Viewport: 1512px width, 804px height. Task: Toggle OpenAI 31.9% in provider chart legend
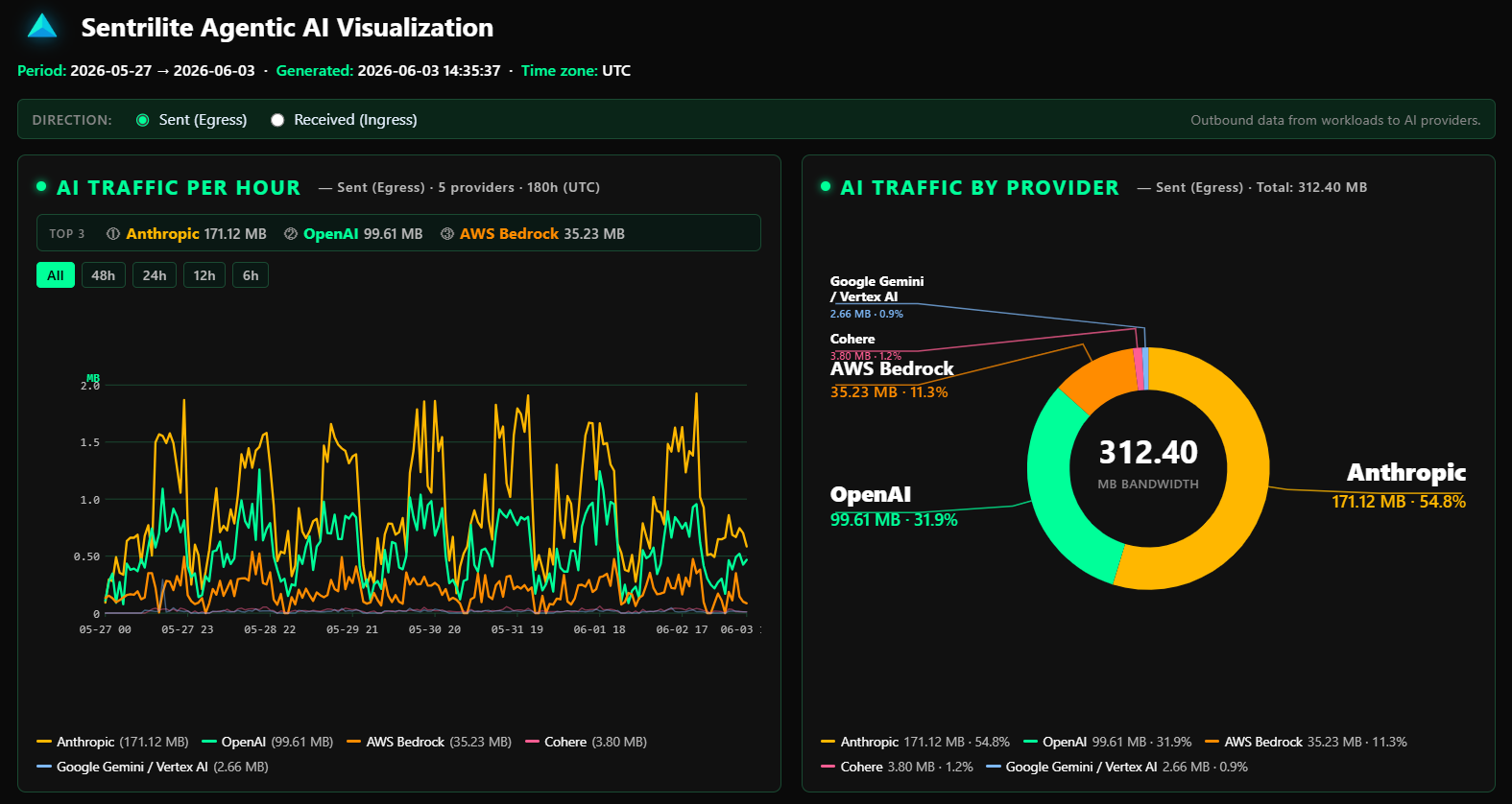1108,742
